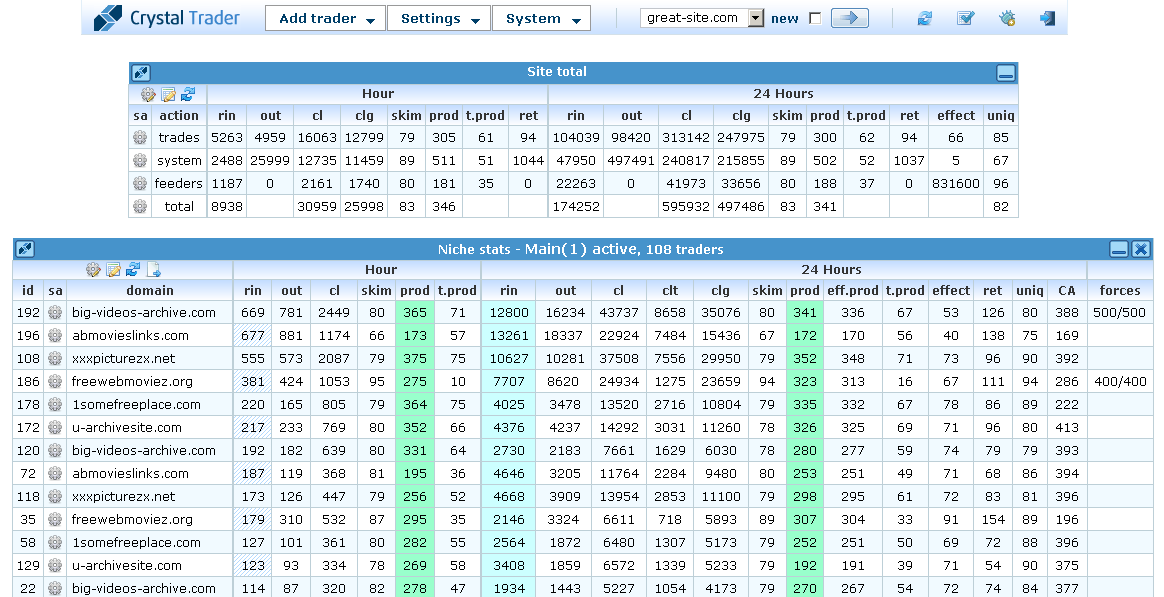Click the abmovieslinks.com domain with id 196

pos(130,336)
